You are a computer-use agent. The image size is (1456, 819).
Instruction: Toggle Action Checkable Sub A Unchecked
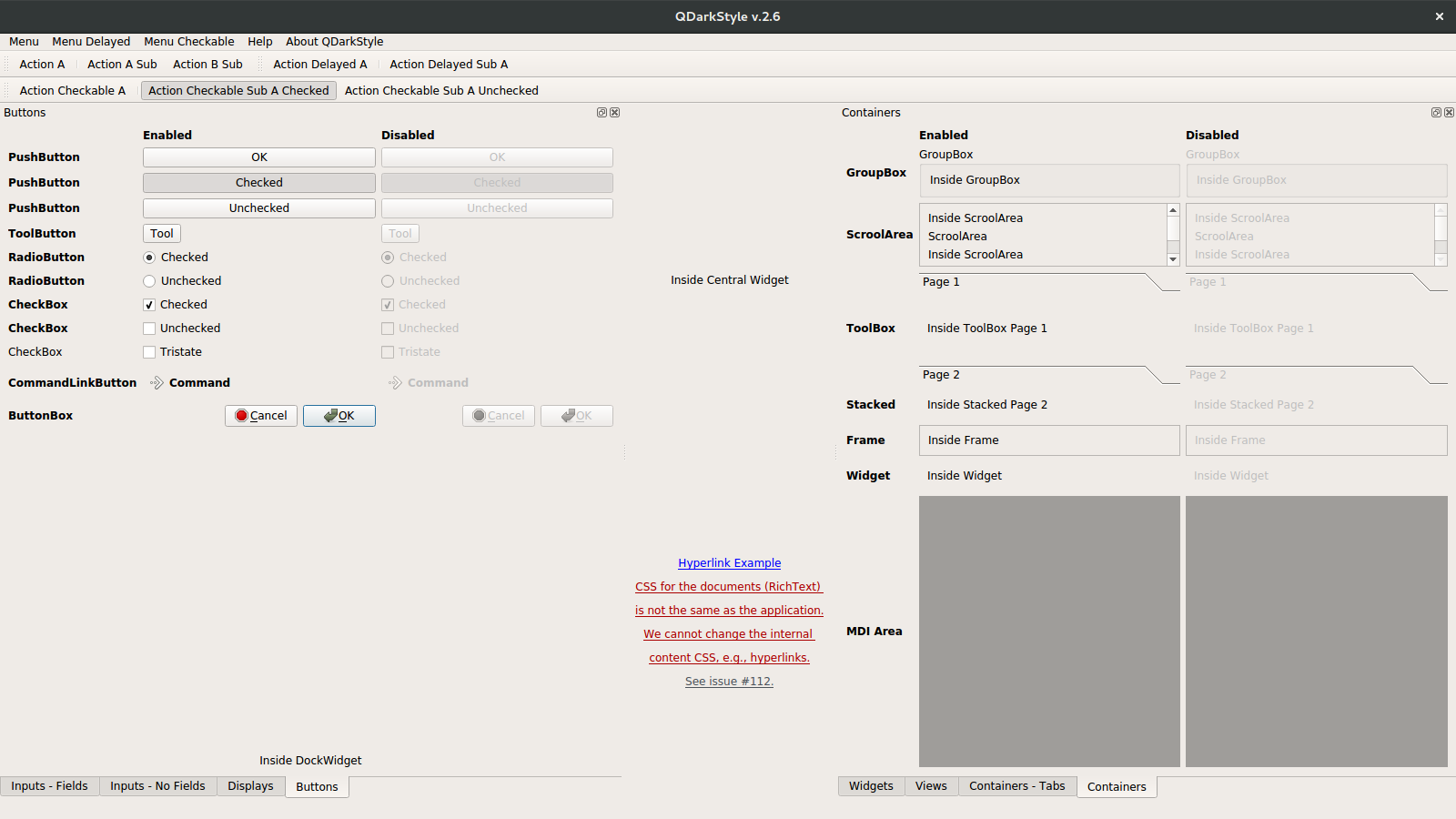(441, 91)
